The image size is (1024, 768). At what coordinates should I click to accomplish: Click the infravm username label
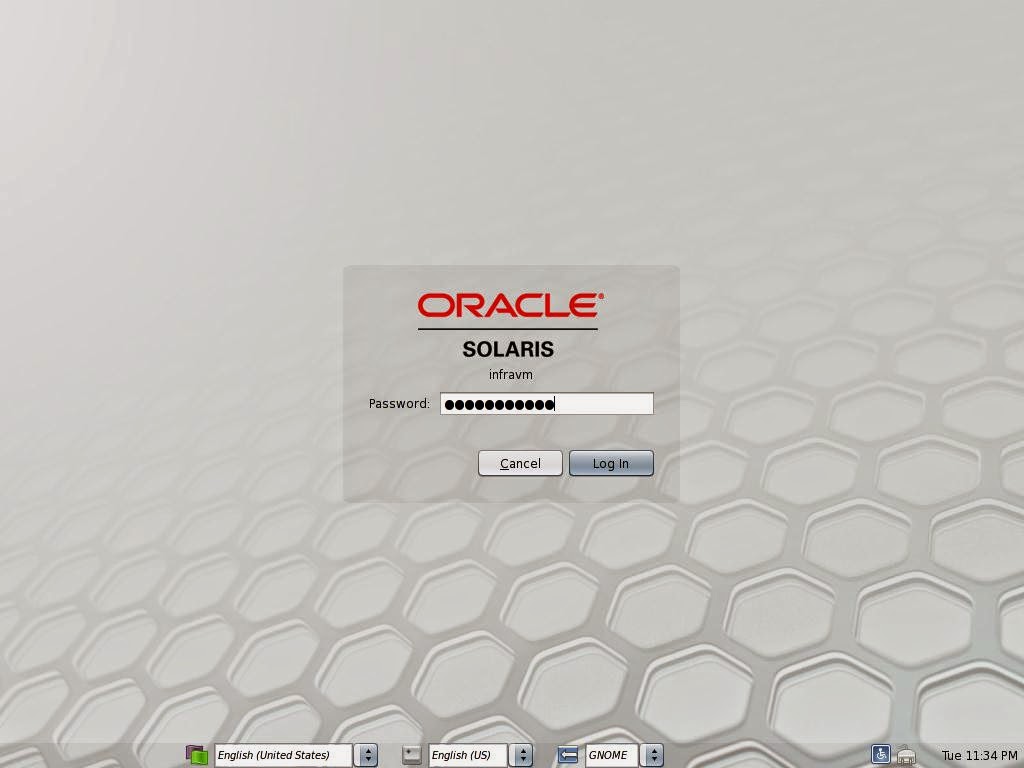[511, 375]
